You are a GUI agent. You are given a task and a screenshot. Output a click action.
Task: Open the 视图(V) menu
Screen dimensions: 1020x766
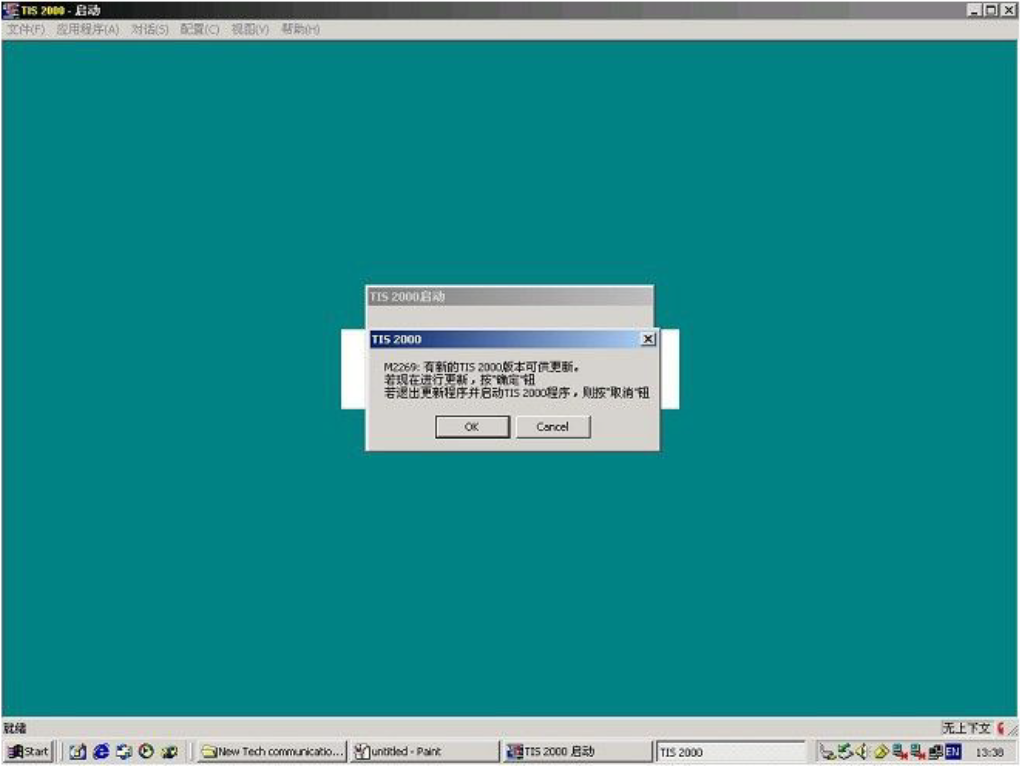(x=250, y=29)
